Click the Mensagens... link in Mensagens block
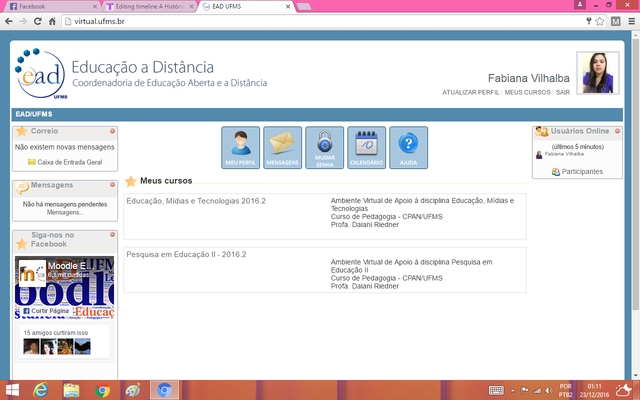The height and width of the screenshot is (400, 640). (65, 212)
